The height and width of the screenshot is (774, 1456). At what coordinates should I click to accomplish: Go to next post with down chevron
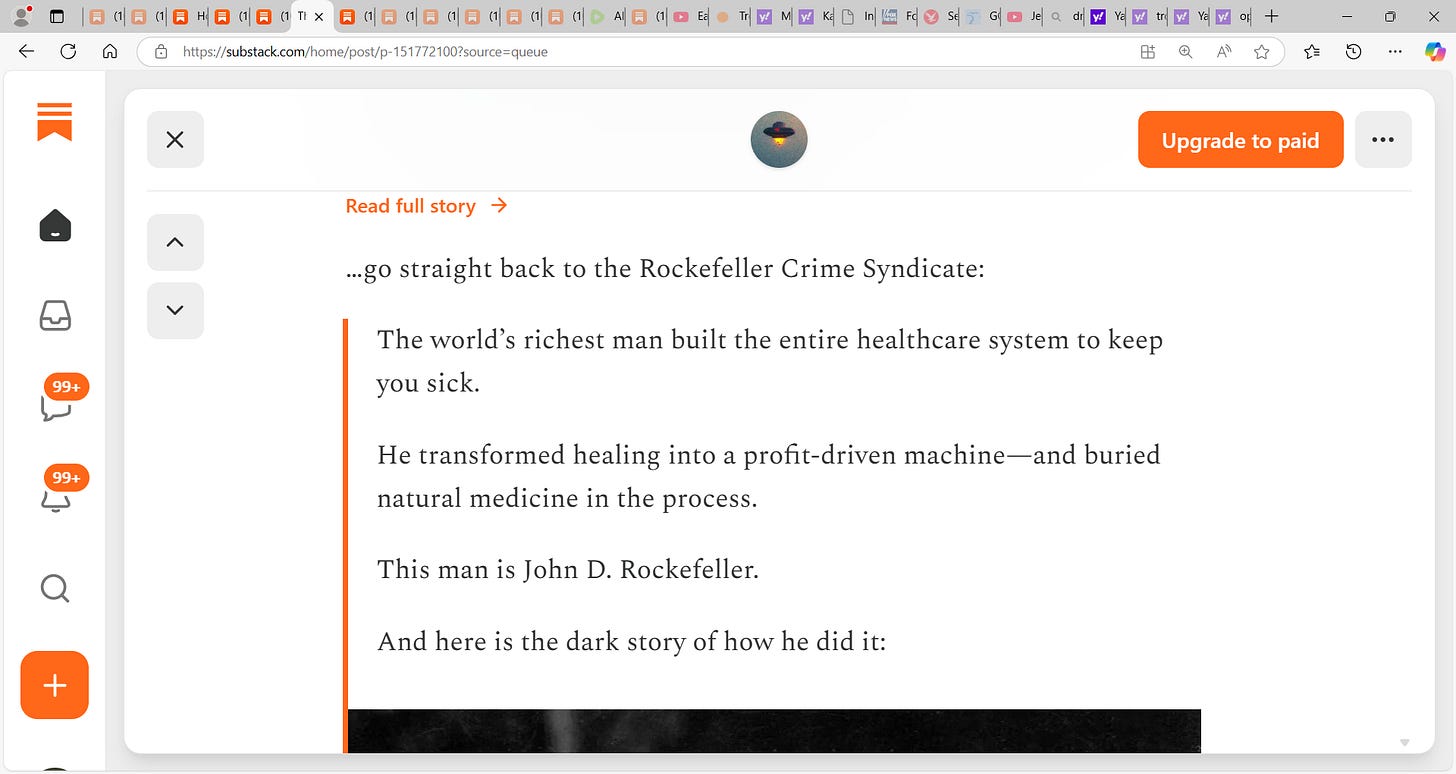click(x=175, y=310)
